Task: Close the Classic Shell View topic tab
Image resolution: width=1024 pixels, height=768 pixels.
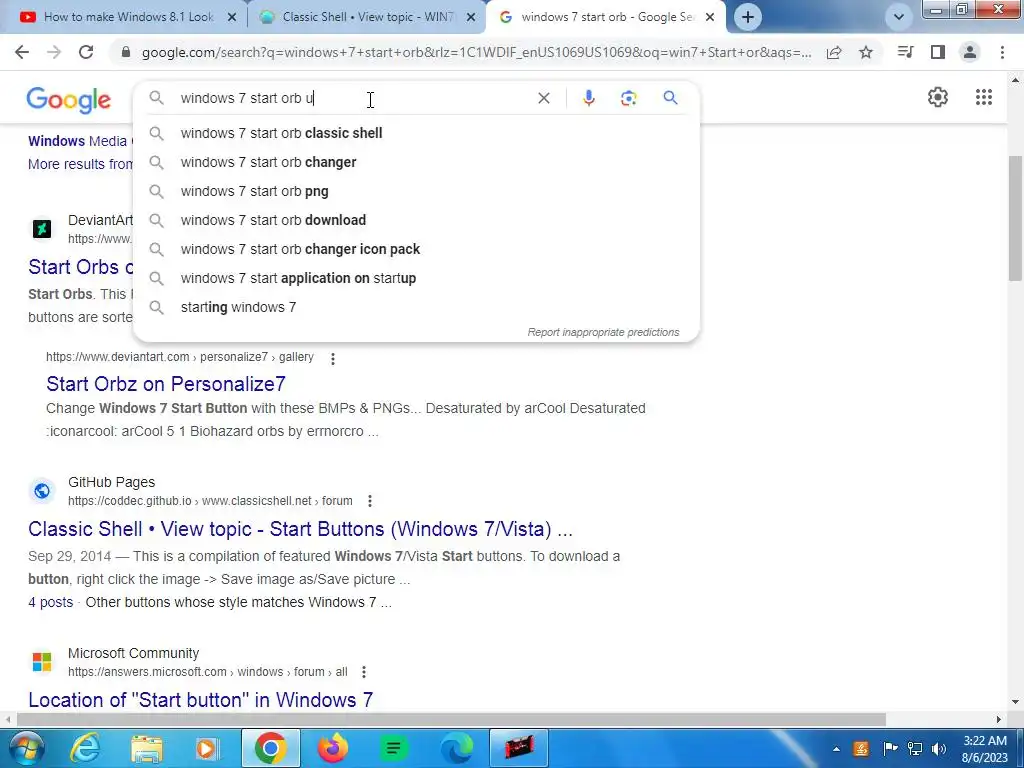Action: (471, 17)
